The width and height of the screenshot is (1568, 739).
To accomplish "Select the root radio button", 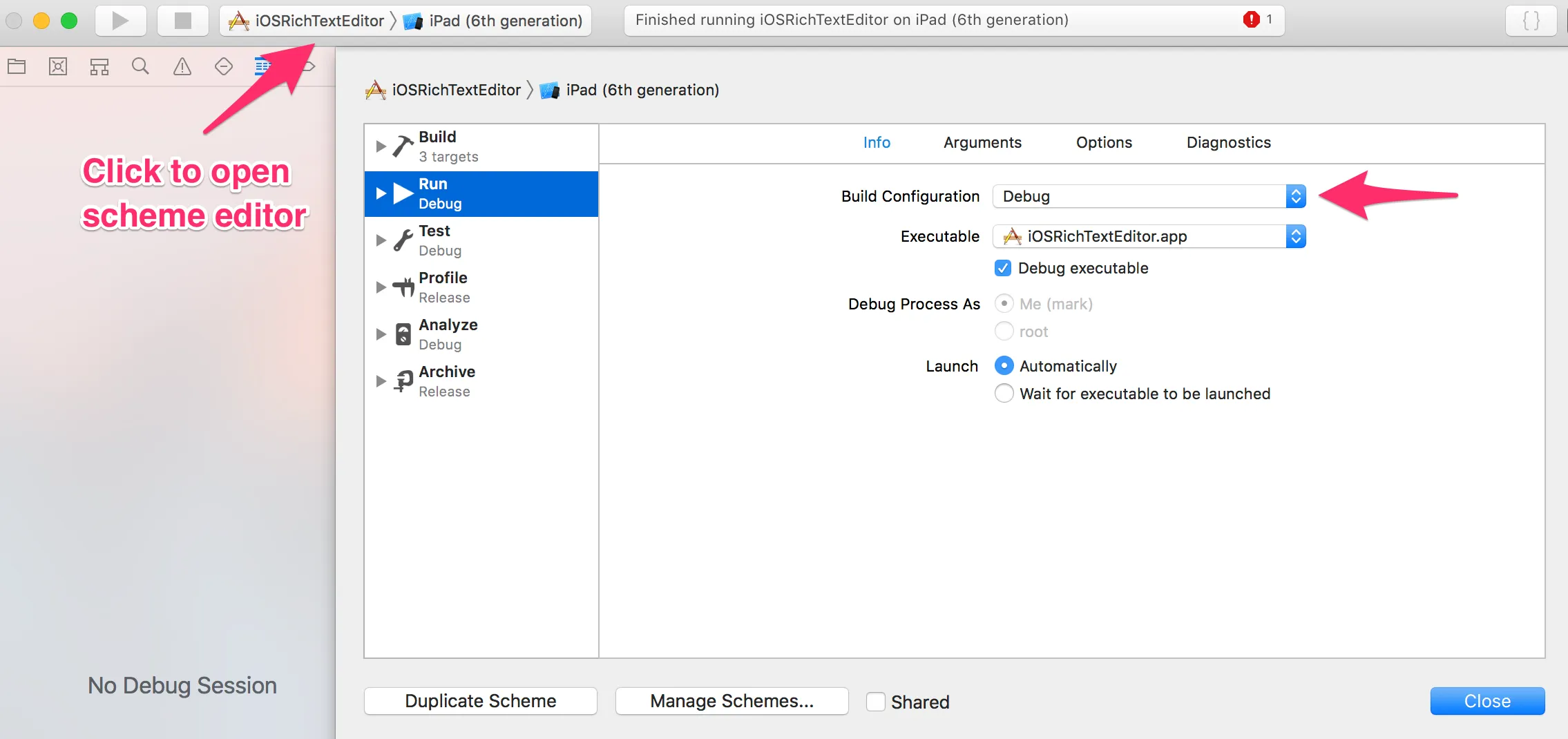I will (x=1004, y=332).
